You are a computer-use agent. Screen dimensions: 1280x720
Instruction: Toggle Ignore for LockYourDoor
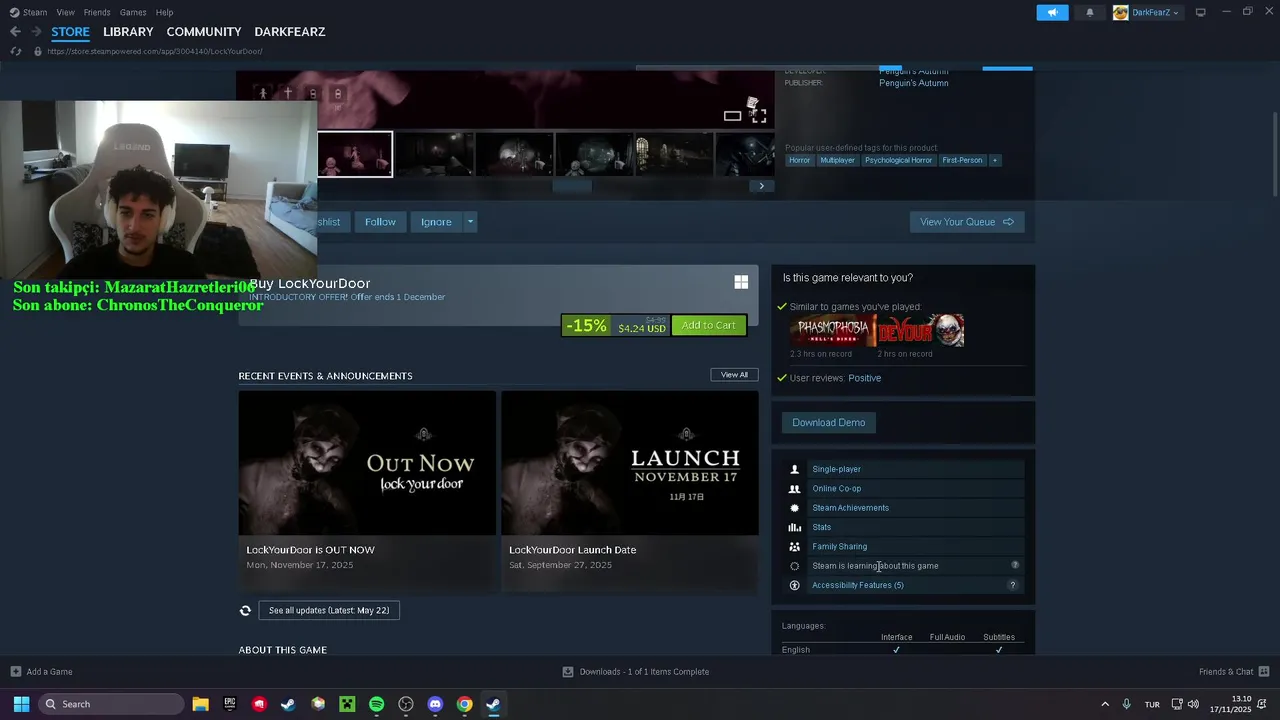coord(436,222)
